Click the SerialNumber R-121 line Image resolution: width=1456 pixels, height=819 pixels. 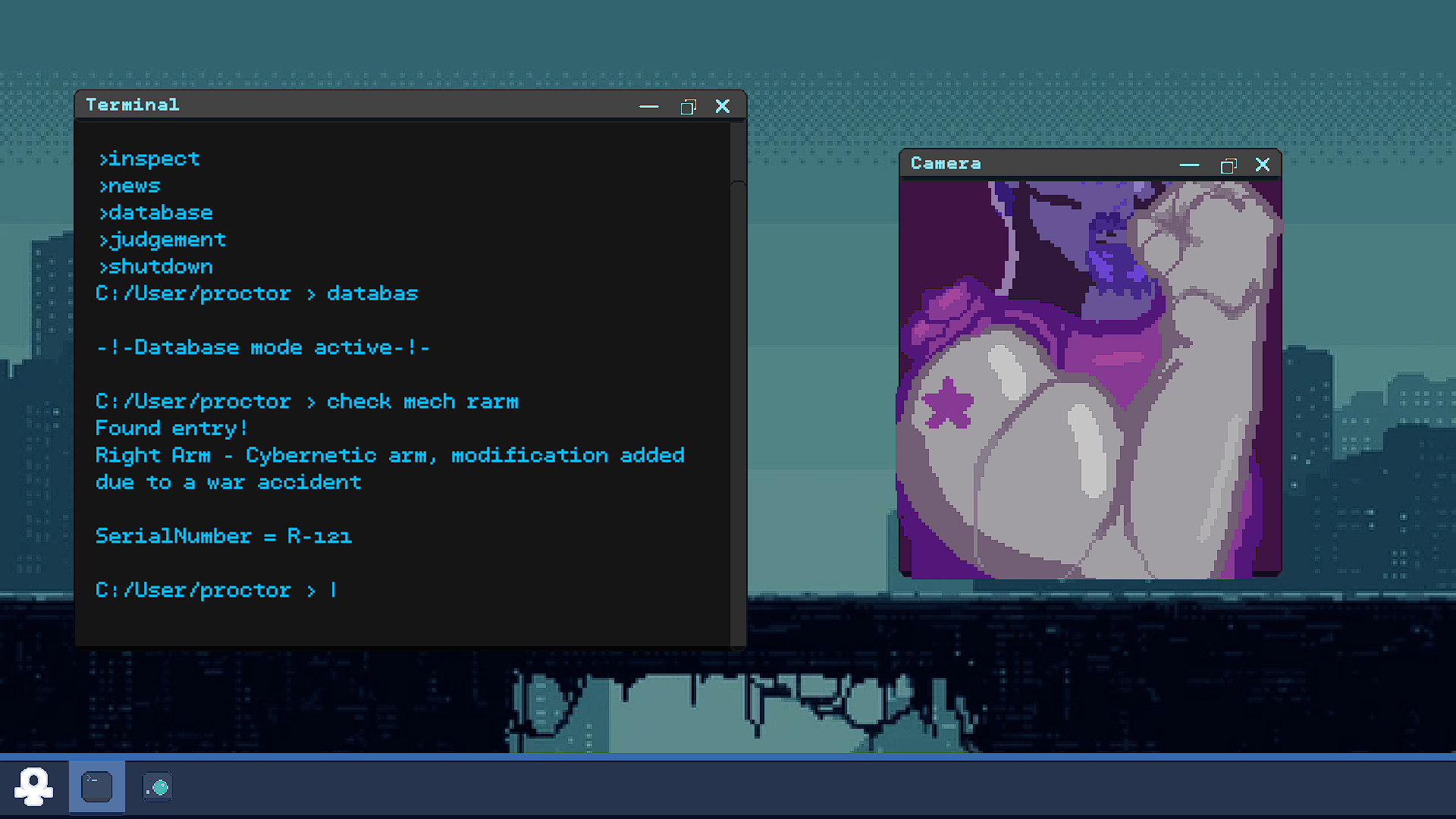[x=224, y=536]
